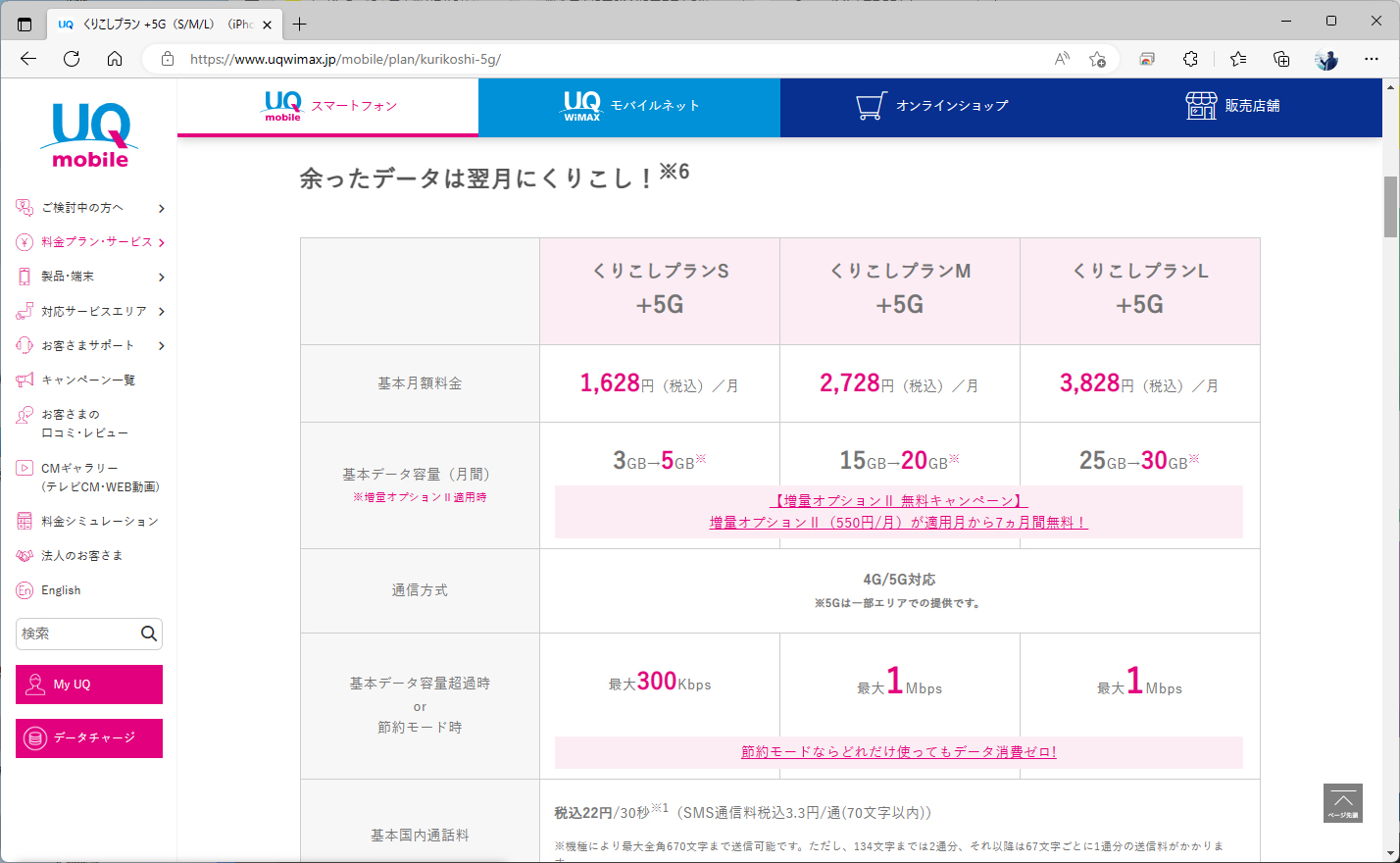This screenshot has height=863, width=1400.
Task: Click the megaphone icon beside キャンペーン一覧
Action: click(25, 380)
